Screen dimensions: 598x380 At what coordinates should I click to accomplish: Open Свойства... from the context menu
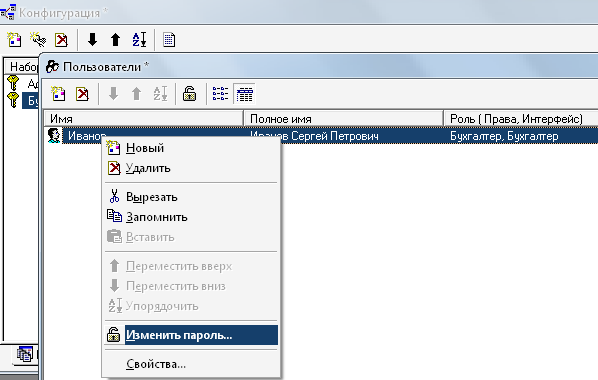coord(191,364)
